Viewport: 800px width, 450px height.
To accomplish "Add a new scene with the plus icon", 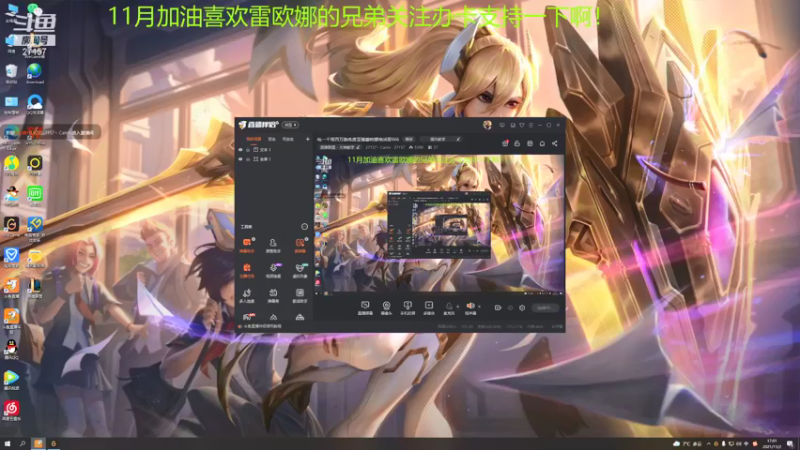I will click(x=308, y=139).
